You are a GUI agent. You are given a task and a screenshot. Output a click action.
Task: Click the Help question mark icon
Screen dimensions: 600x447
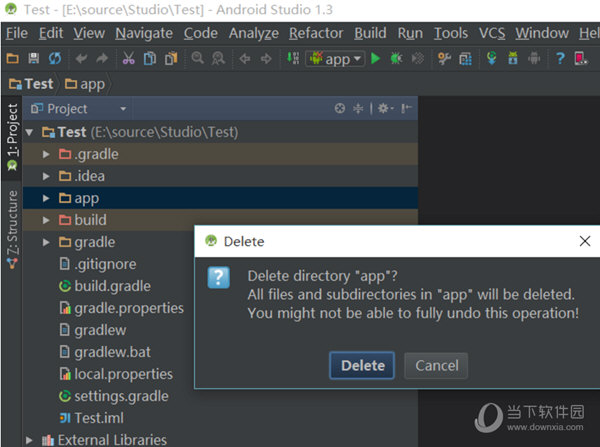[x=560, y=59]
